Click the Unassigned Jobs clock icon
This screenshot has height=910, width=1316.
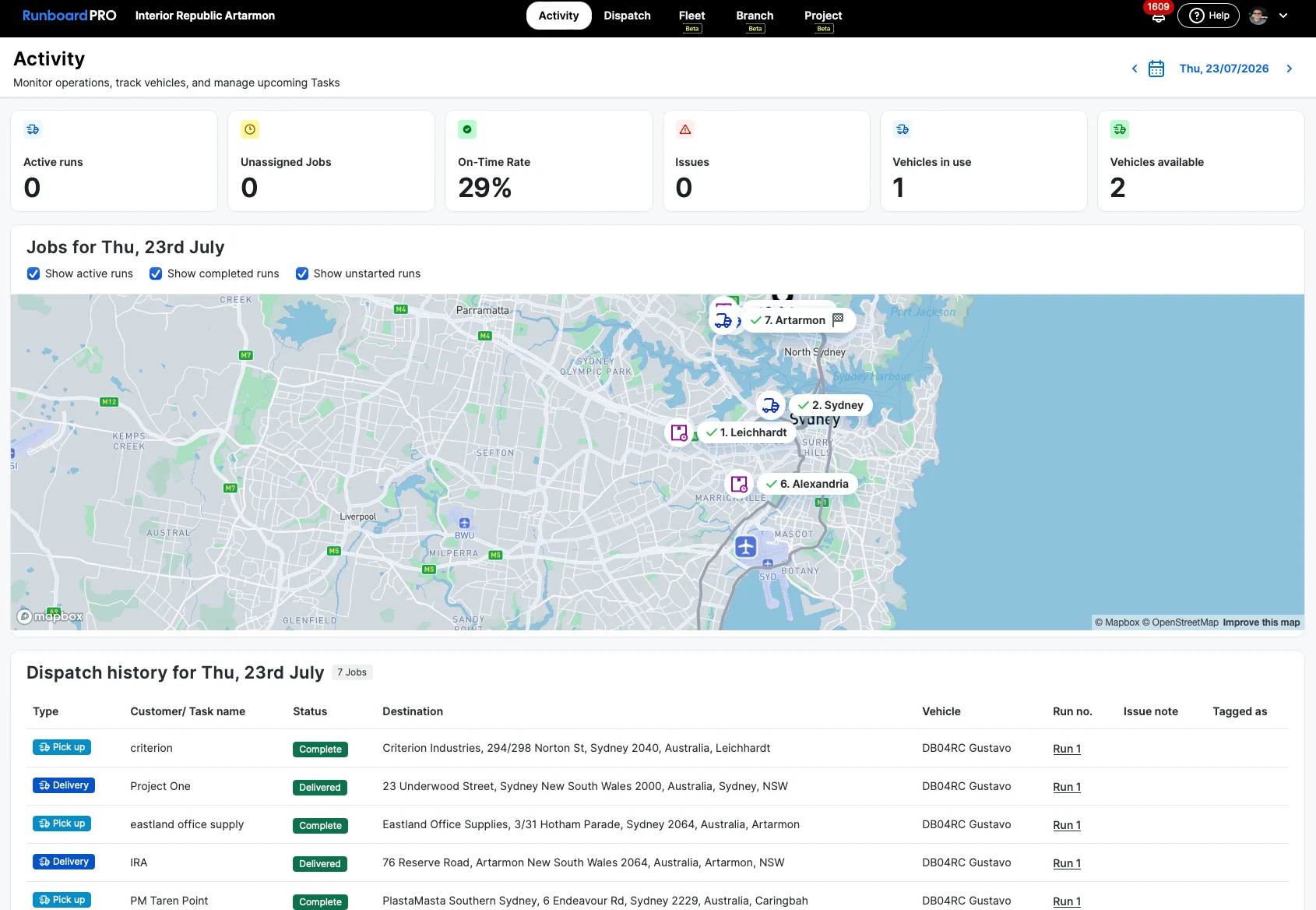(250, 129)
